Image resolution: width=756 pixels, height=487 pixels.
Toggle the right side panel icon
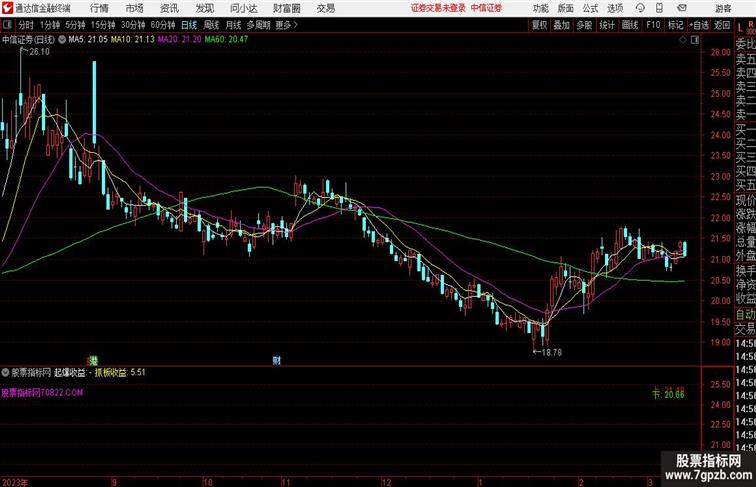695,40
